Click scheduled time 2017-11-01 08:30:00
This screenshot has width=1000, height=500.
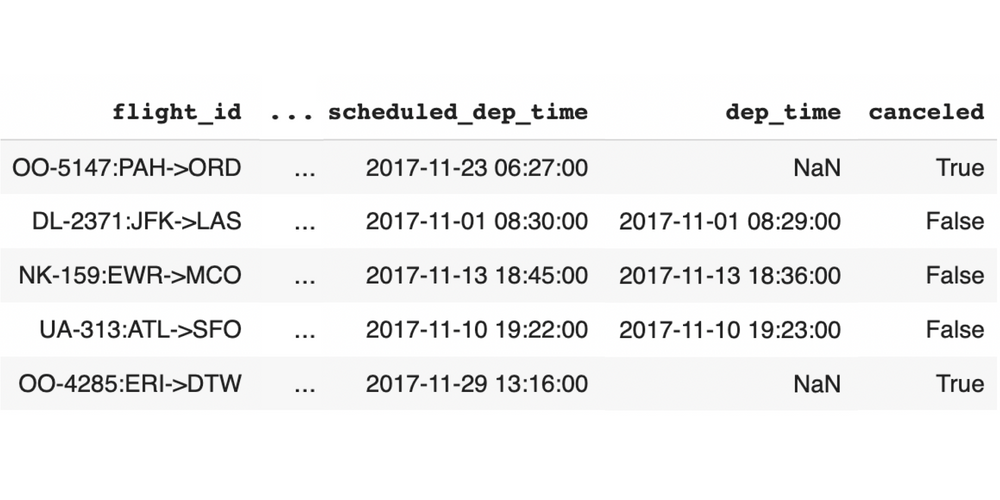pyautogui.click(x=477, y=221)
